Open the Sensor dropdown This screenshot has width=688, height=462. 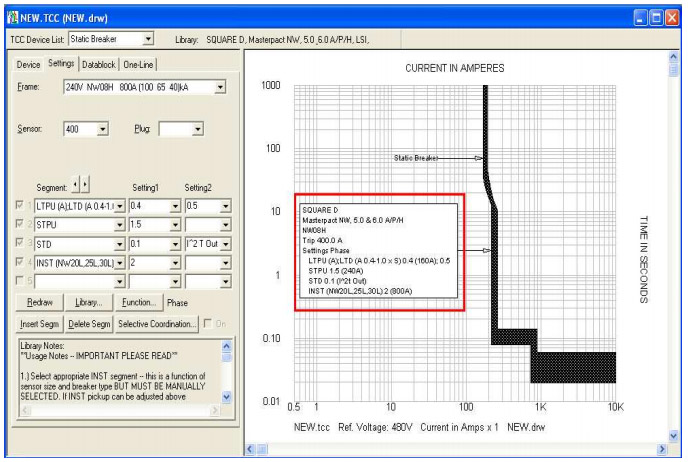coord(103,129)
